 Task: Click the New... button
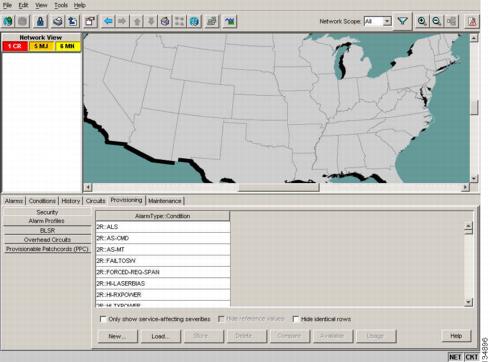tap(117, 336)
